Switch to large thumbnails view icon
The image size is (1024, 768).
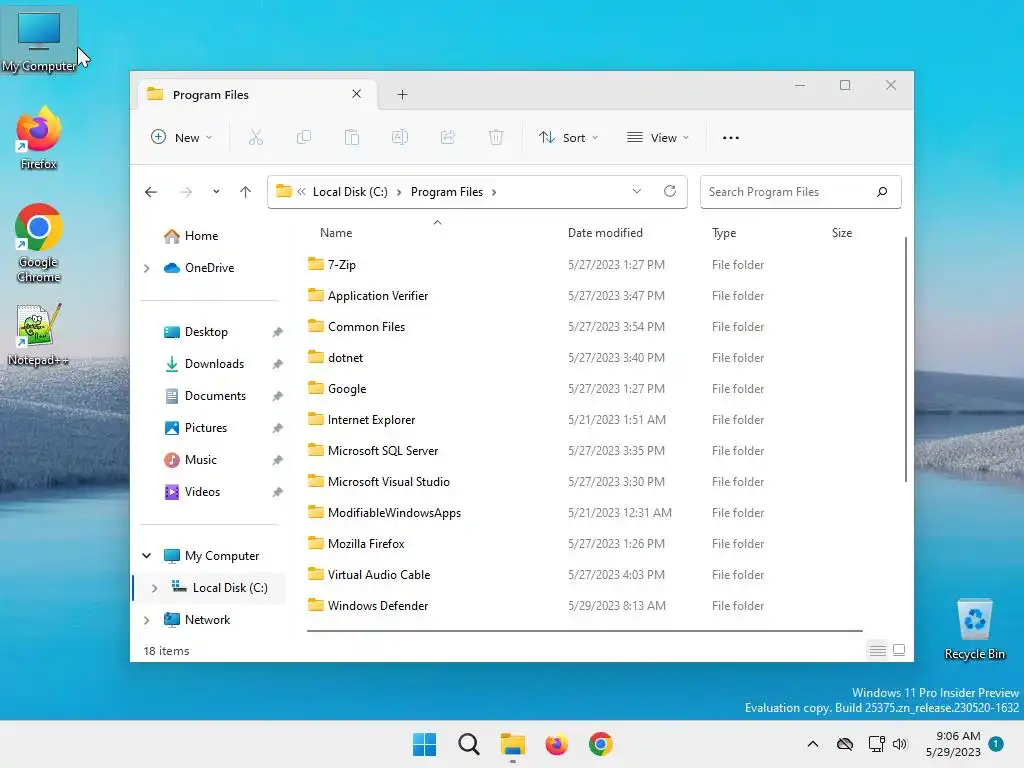coord(899,650)
